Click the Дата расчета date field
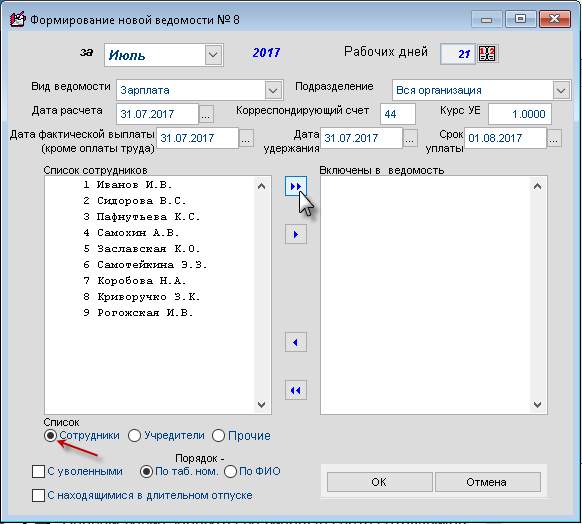Image resolution: width=582 pixels, height=524 pixels. [157, 114]
